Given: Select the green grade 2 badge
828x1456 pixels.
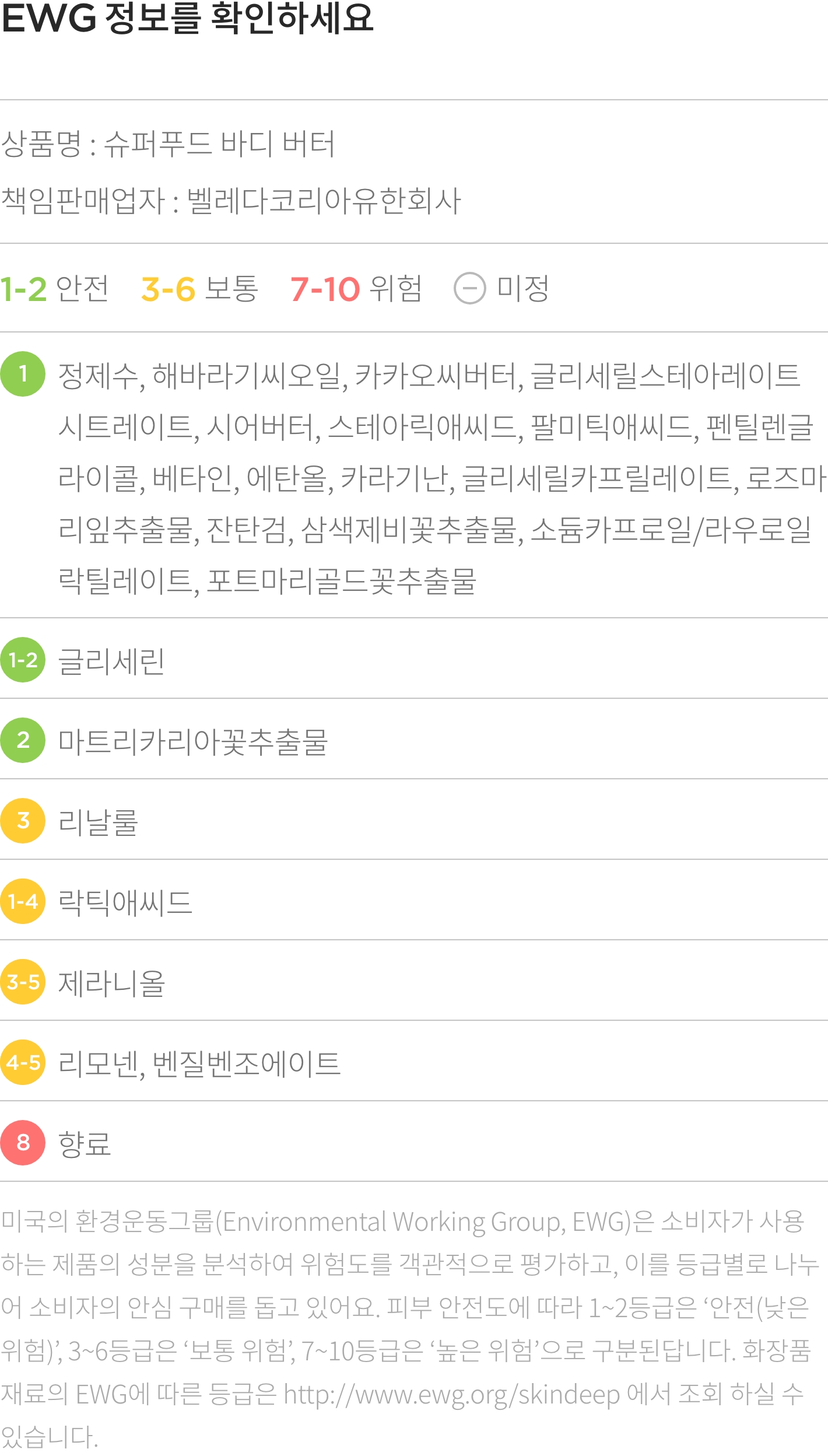Looking at the screenshot, I should pos(23,740).
